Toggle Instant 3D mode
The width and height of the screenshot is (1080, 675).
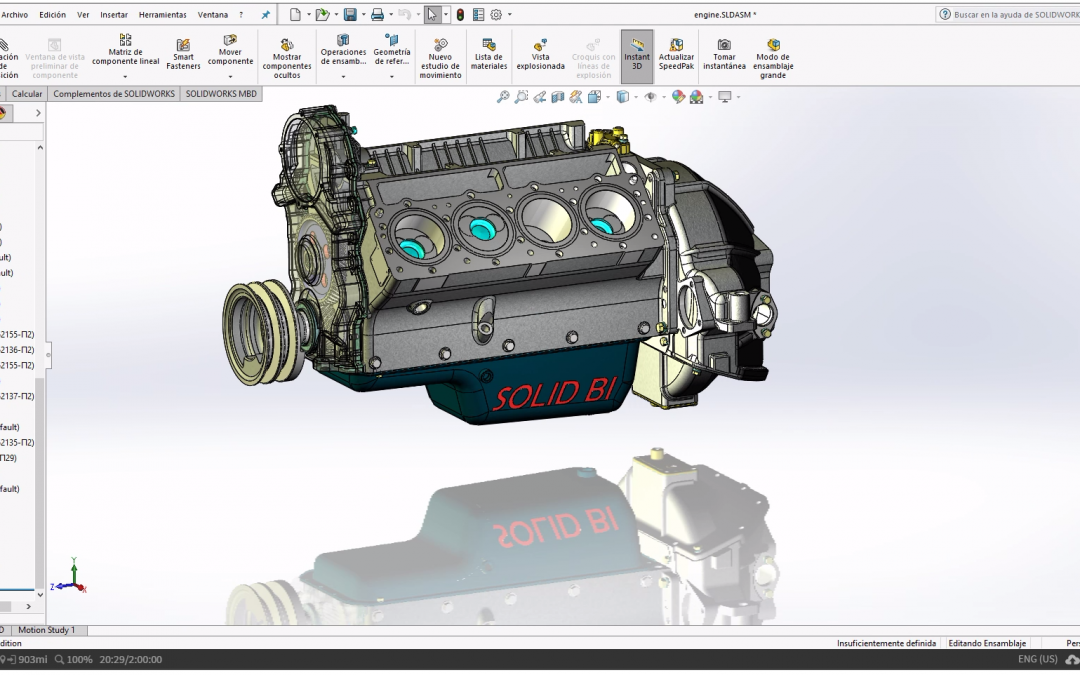point(637,54)
